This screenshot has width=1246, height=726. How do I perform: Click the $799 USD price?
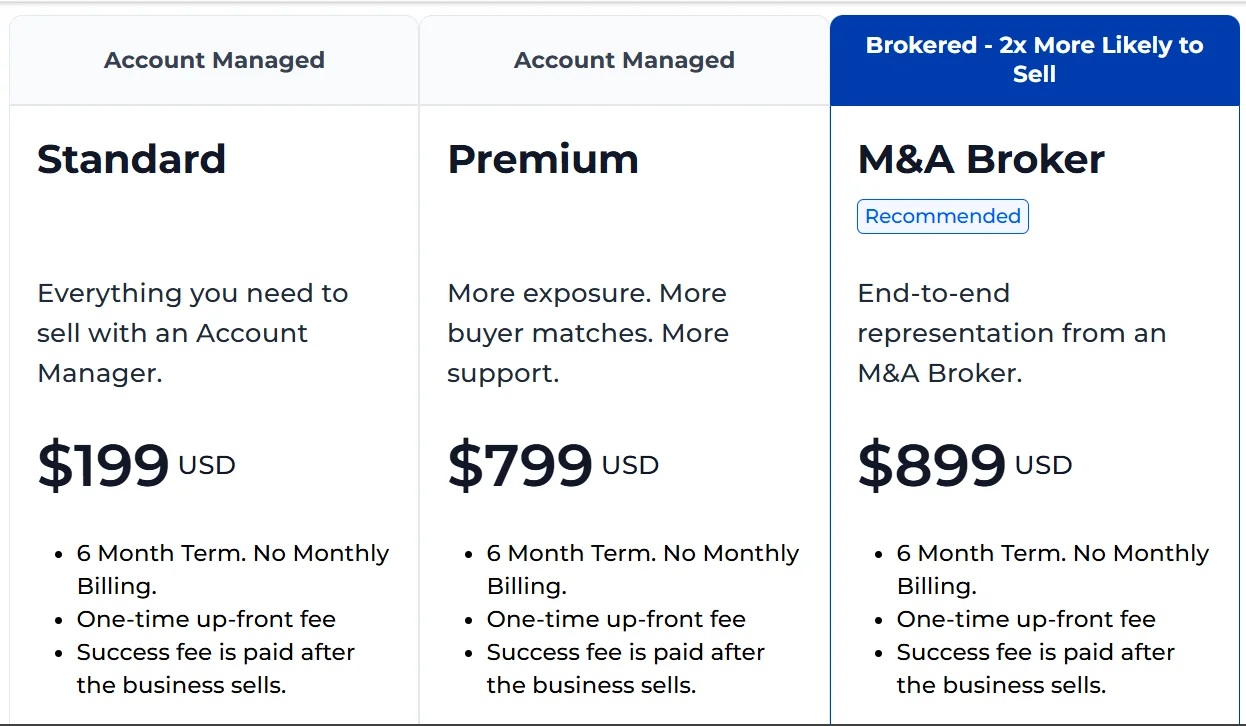[x=553, y=465]
